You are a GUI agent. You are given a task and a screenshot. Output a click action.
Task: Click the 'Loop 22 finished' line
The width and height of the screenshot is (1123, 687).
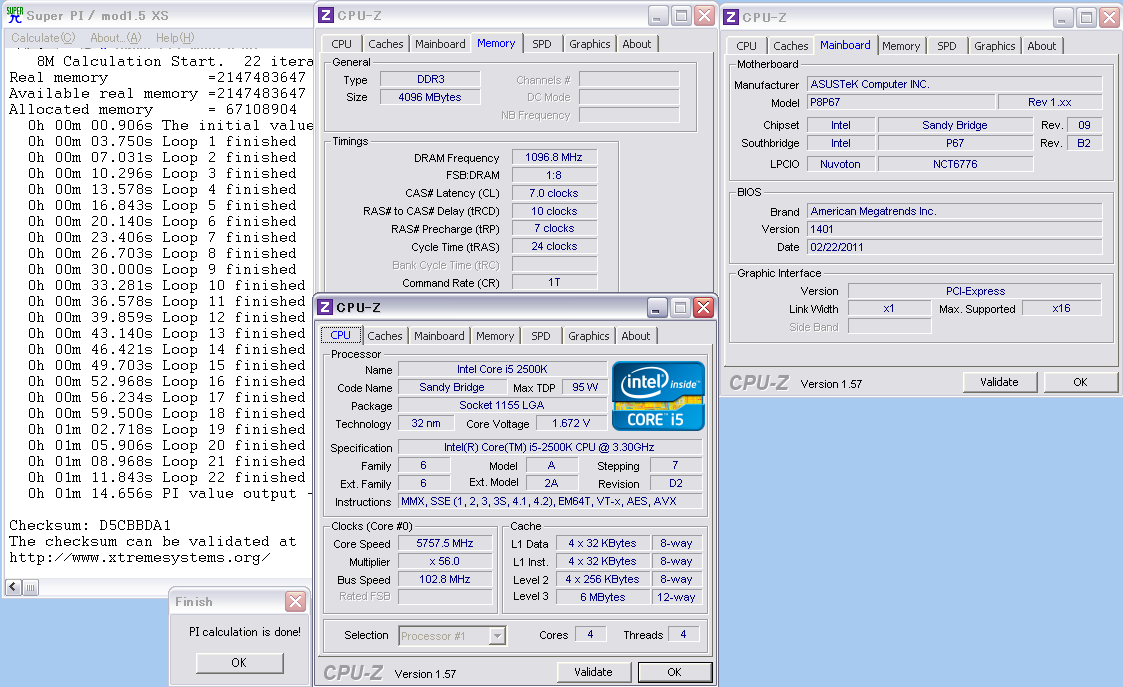click(x=166, y=478)
